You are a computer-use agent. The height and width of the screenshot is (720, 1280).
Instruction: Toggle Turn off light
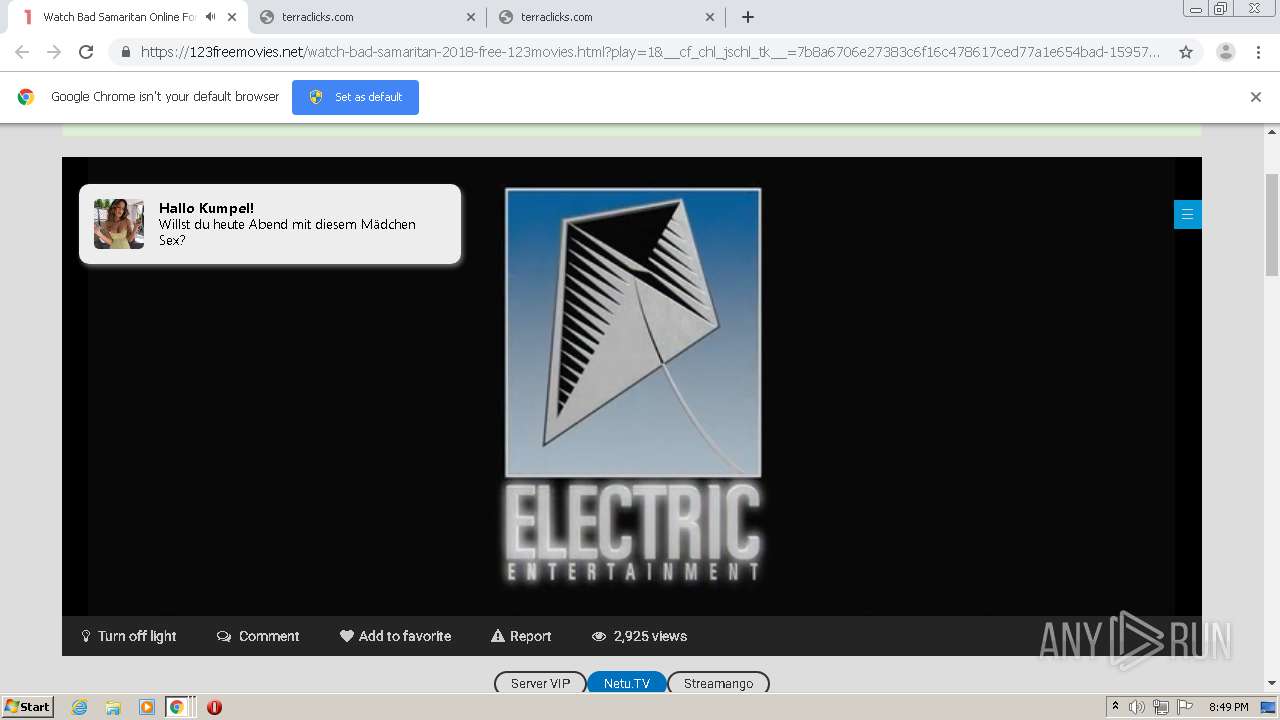(x=129, y=636)
